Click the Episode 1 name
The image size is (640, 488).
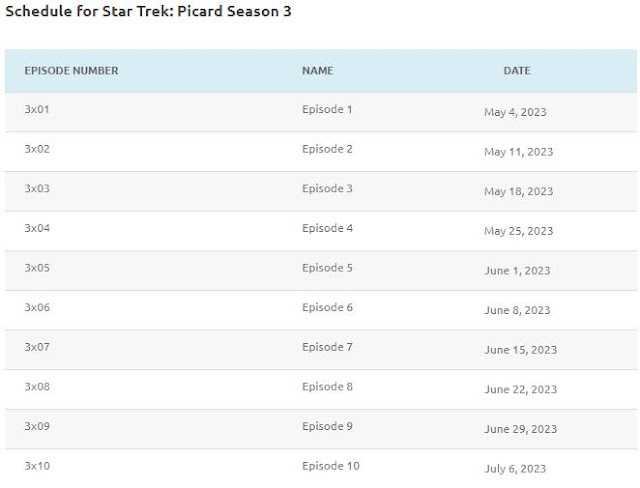click(x=327, y=109)
